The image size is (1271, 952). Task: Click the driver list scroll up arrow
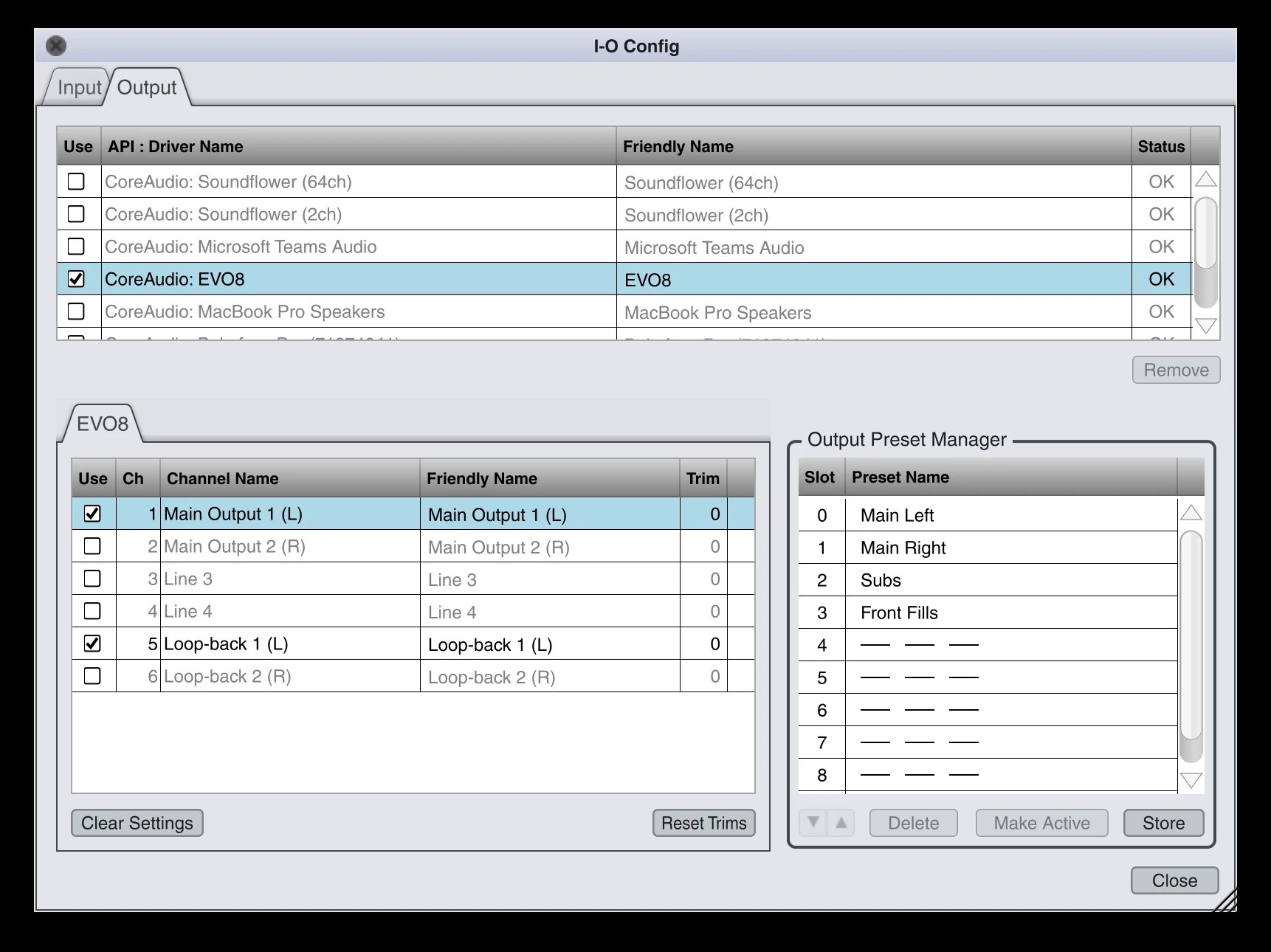click(x=1205, y=179)
